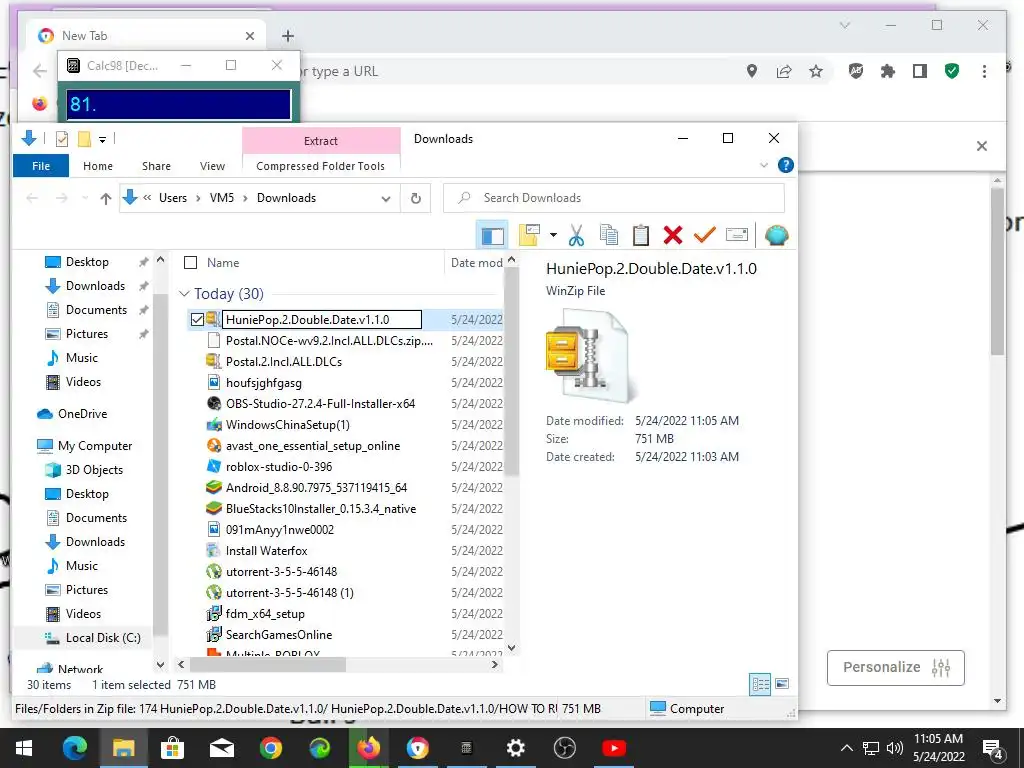Image resolution: width=1024 pixels, height=768 pixels.
Task: Toggle the navigation pane toolbar icon
Action: [x=493, y=235]
